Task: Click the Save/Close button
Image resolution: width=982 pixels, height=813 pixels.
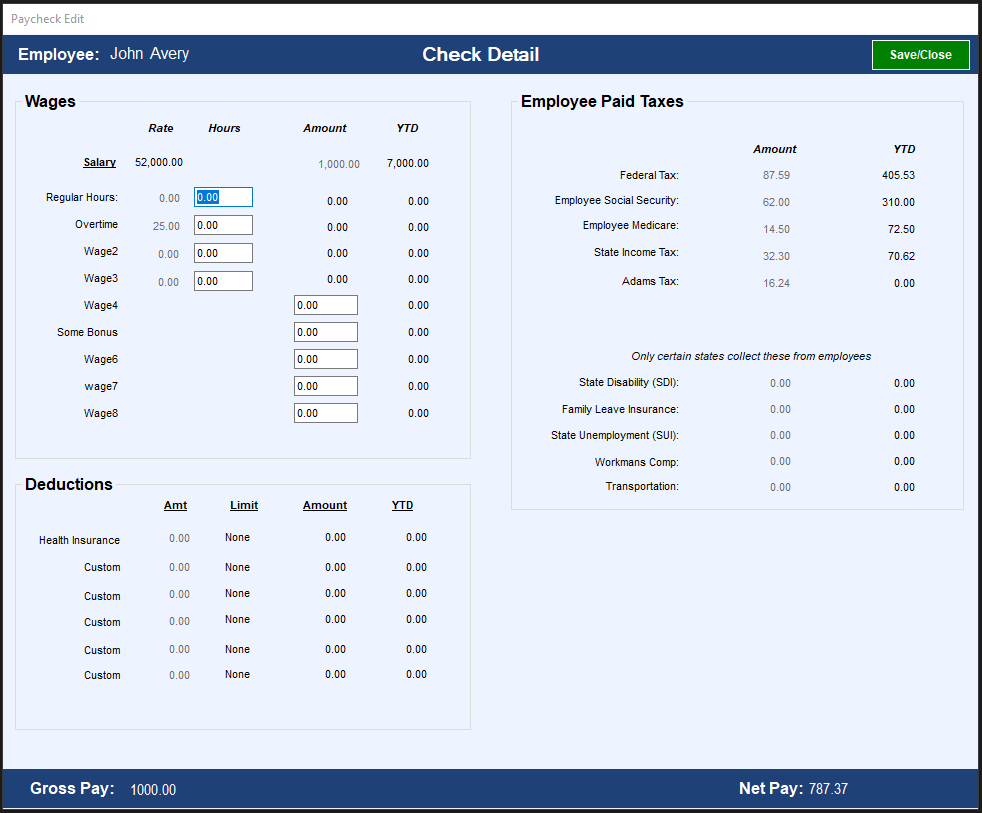Action: 919,55
